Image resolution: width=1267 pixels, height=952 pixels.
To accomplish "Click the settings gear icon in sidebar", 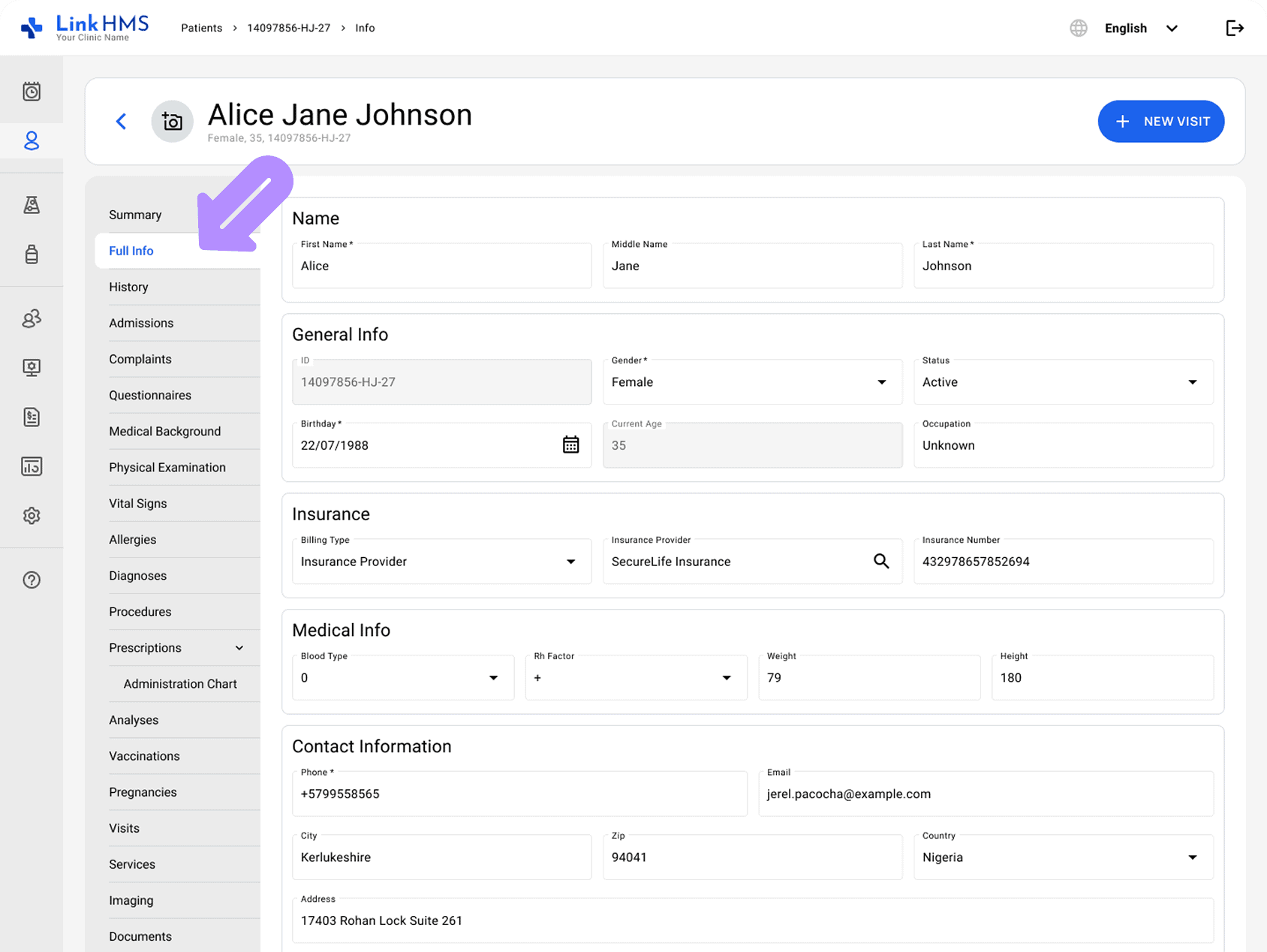I will (x=32, y=516).
